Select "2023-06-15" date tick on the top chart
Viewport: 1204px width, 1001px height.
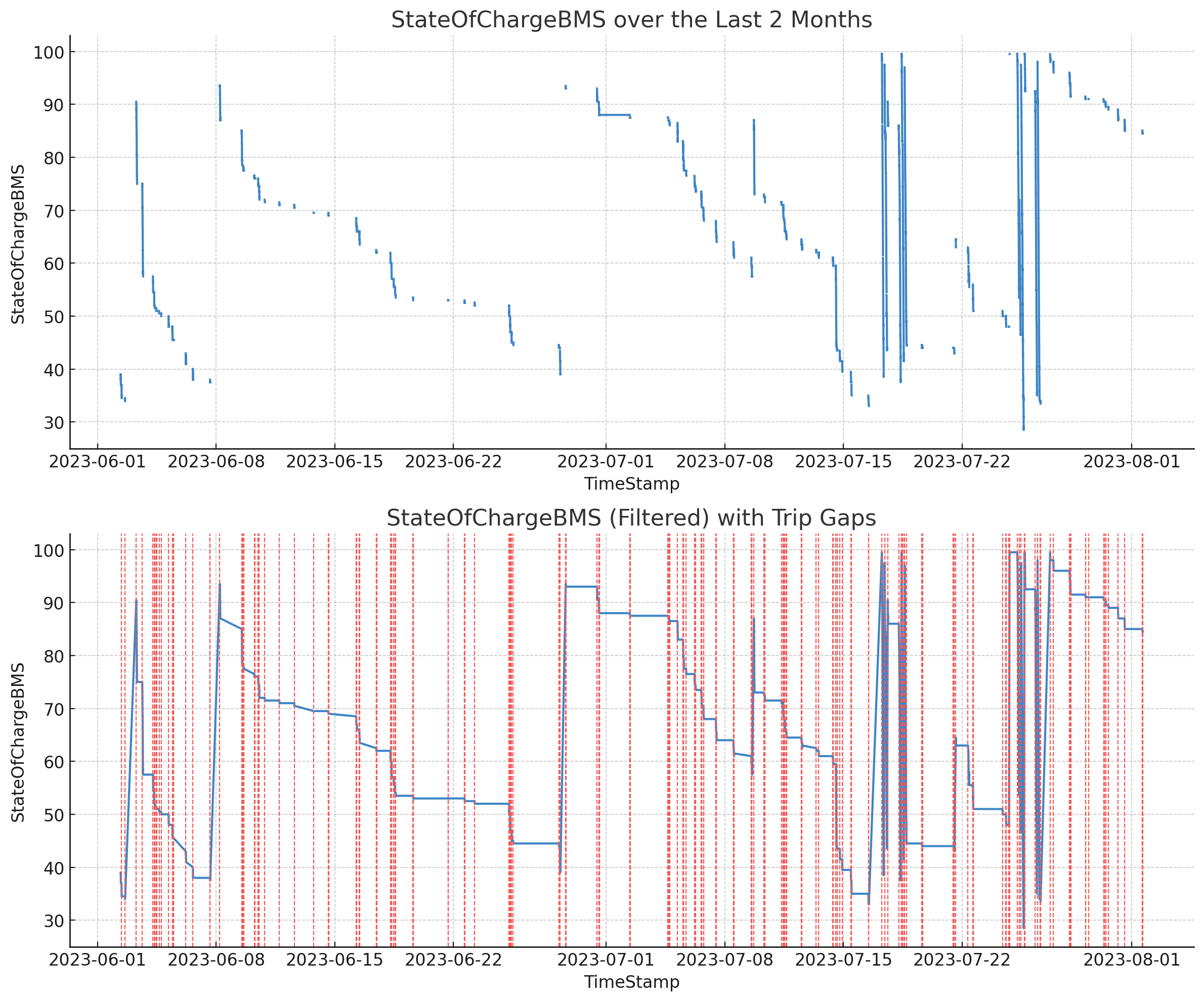(x=335, y=461)
